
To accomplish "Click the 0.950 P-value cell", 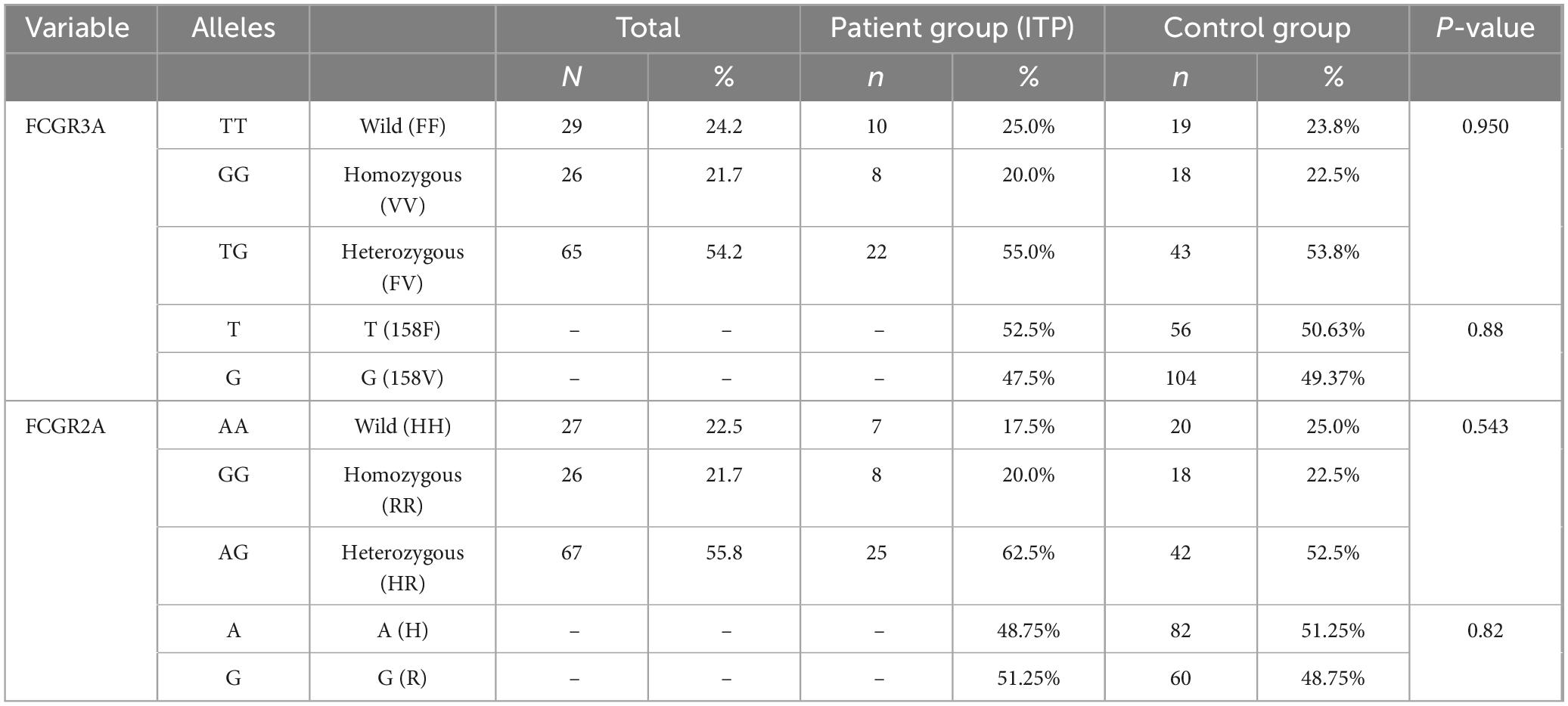I will click(x=1485, y=126).
